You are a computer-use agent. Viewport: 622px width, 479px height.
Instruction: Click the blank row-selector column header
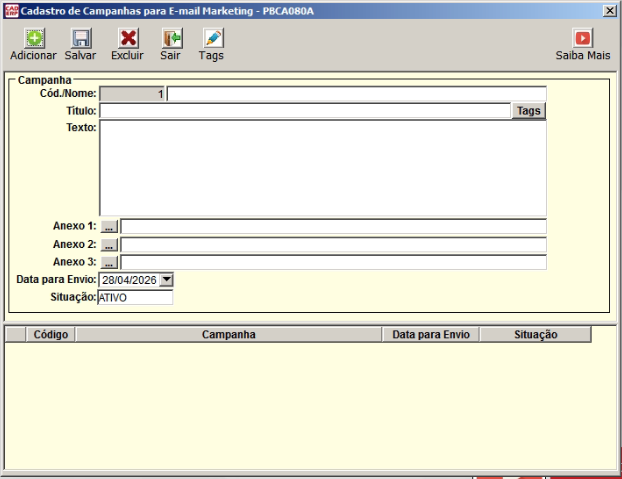pyautogui.click(x=15, y=334)
